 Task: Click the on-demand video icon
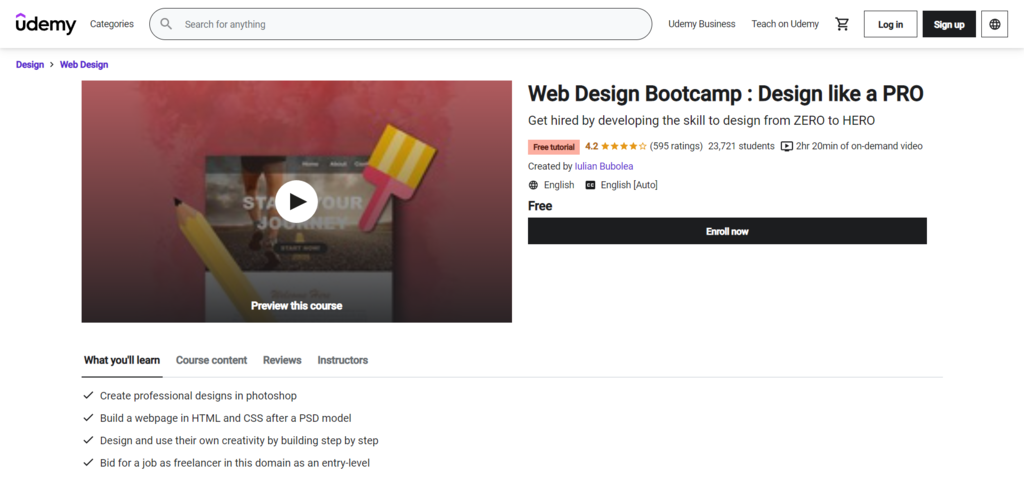[x=786, y=146]
